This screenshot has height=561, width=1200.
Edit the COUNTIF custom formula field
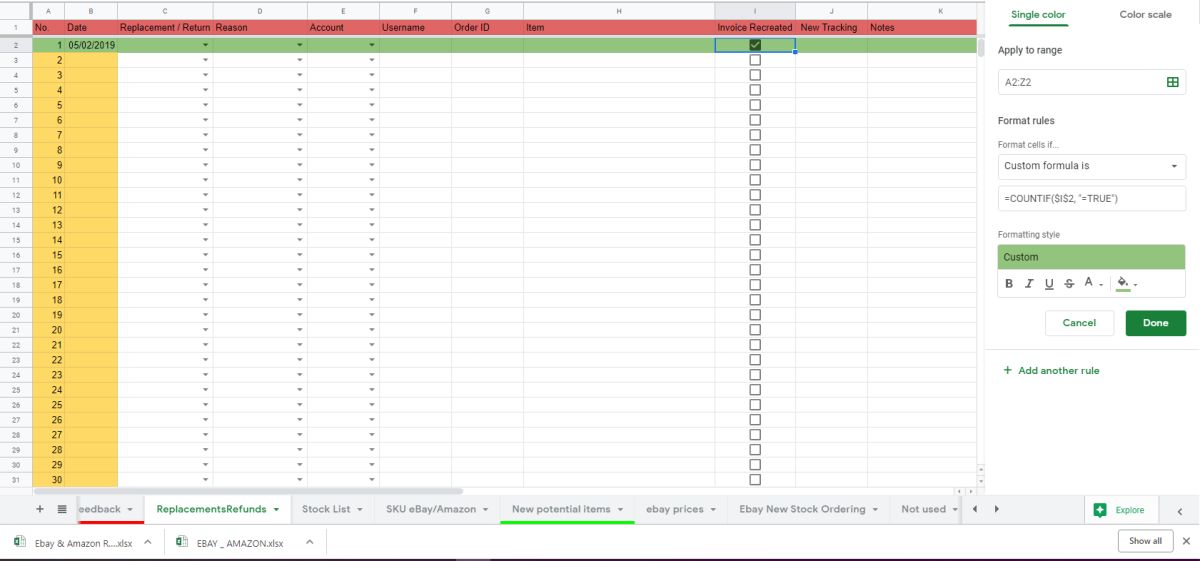[1091, 198]
